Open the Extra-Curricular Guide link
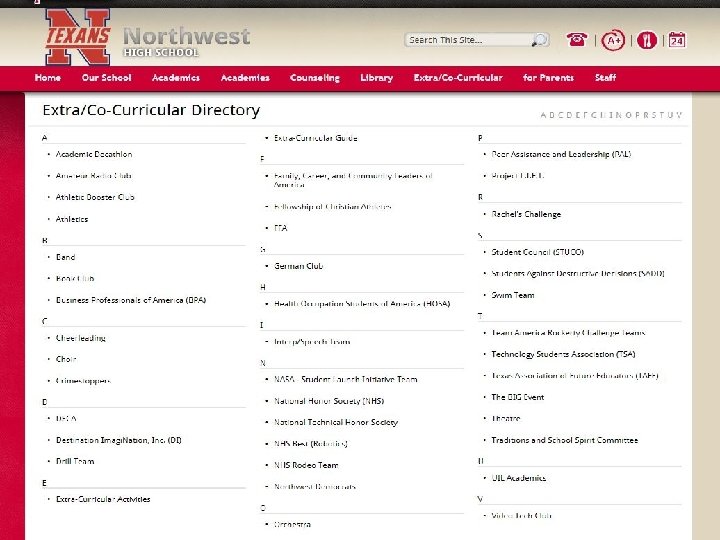720x540 pixels. [x=315, y=138]
